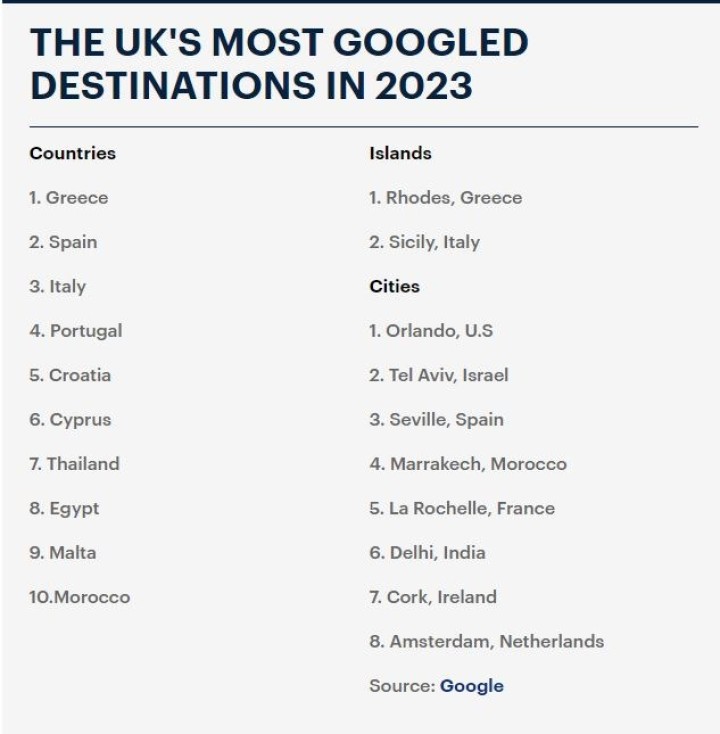Click the Spain country entry
The width and height of the screenshot is (720, 734).
click(63, 242)
